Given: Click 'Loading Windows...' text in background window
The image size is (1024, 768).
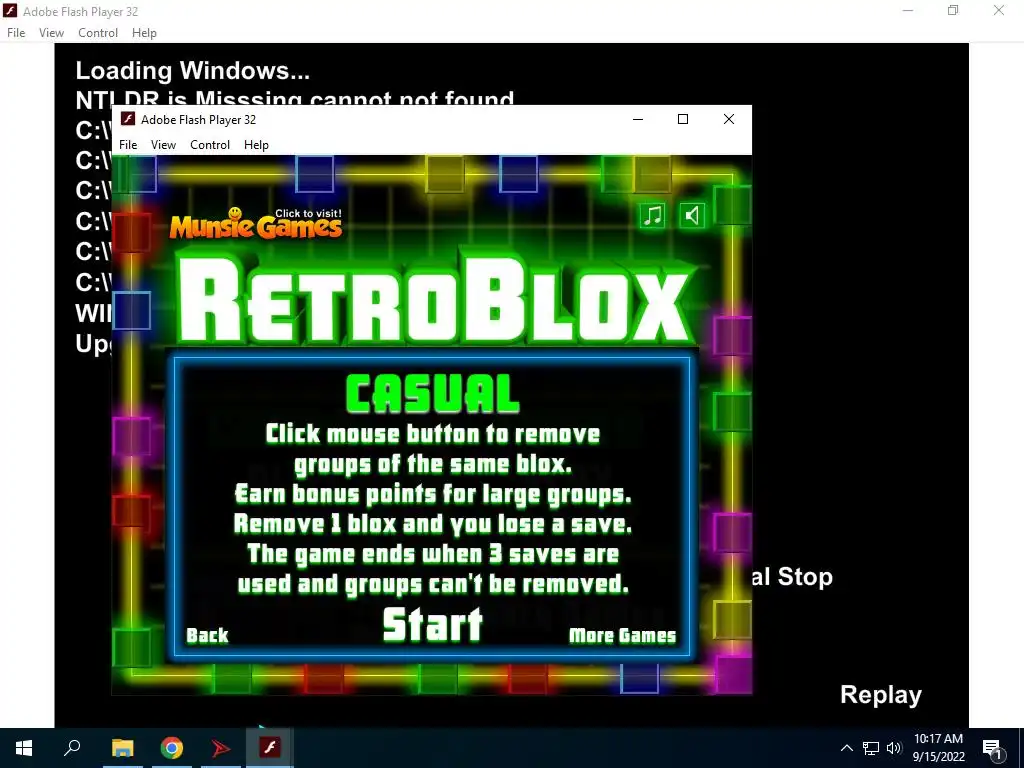Looking at the screenshot, I should (x=193, y=71).
